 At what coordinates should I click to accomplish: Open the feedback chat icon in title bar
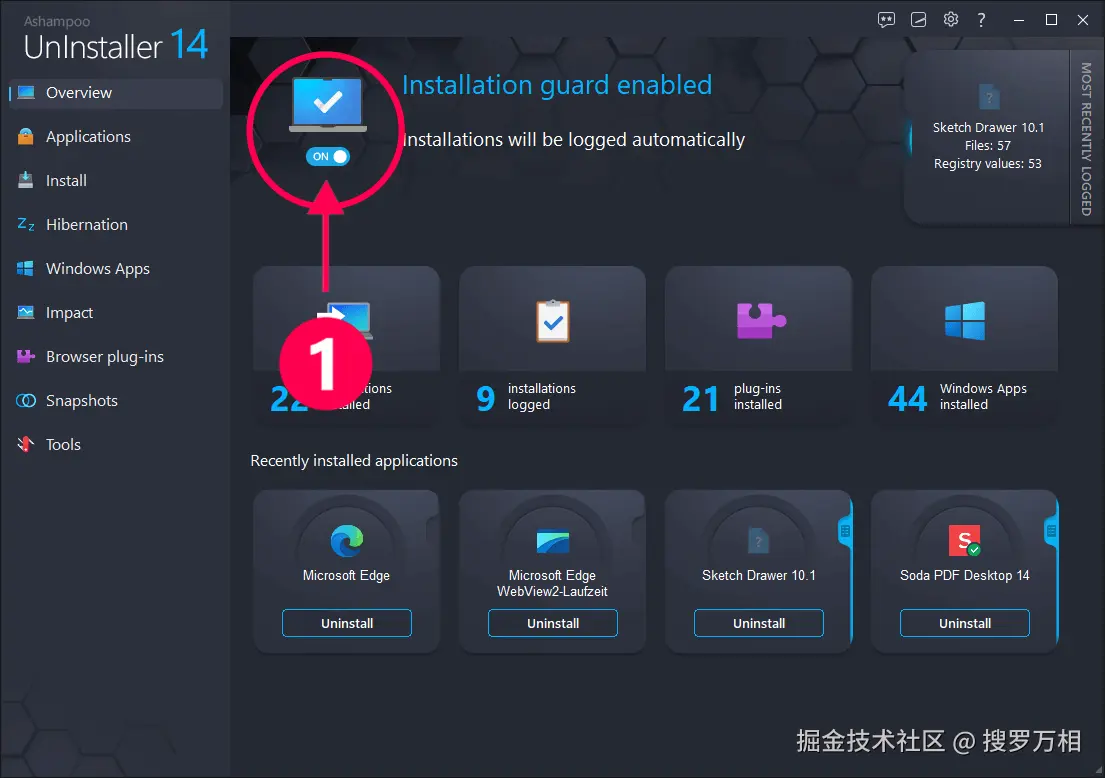886,20
